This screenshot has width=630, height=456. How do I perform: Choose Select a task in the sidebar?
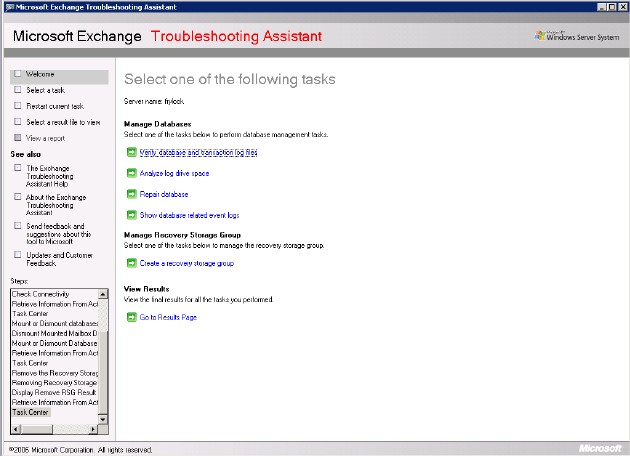[45, 90]
